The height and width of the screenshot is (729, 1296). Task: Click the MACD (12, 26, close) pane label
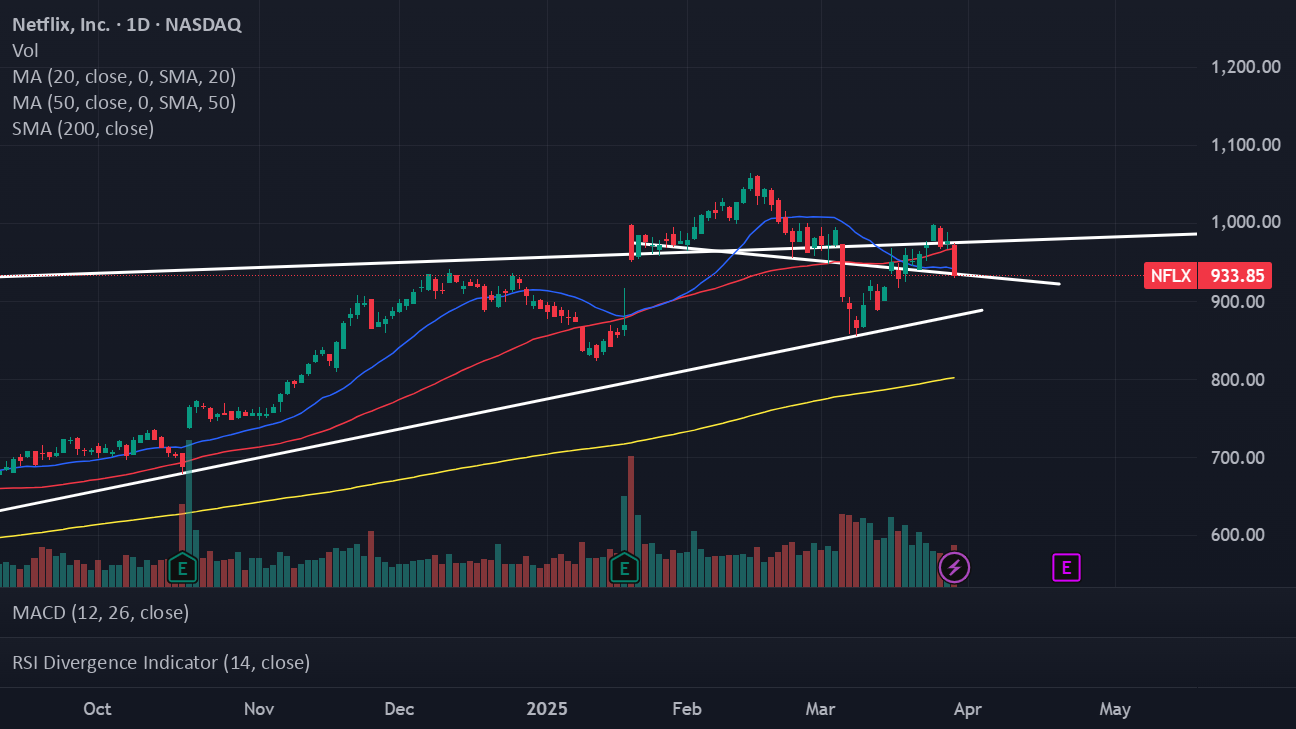100,612
